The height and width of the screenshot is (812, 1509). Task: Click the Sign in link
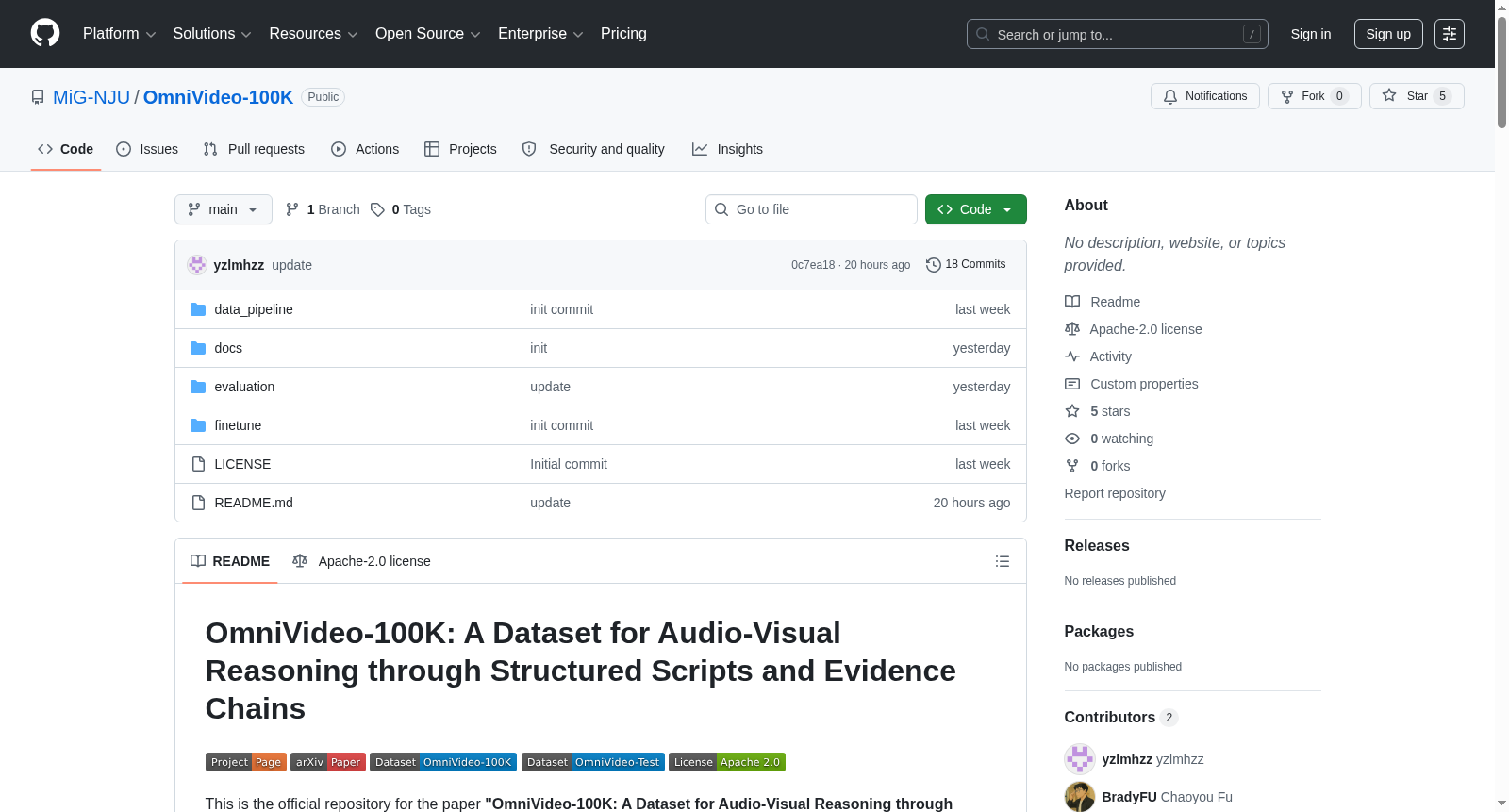(x=1311, y=34)
